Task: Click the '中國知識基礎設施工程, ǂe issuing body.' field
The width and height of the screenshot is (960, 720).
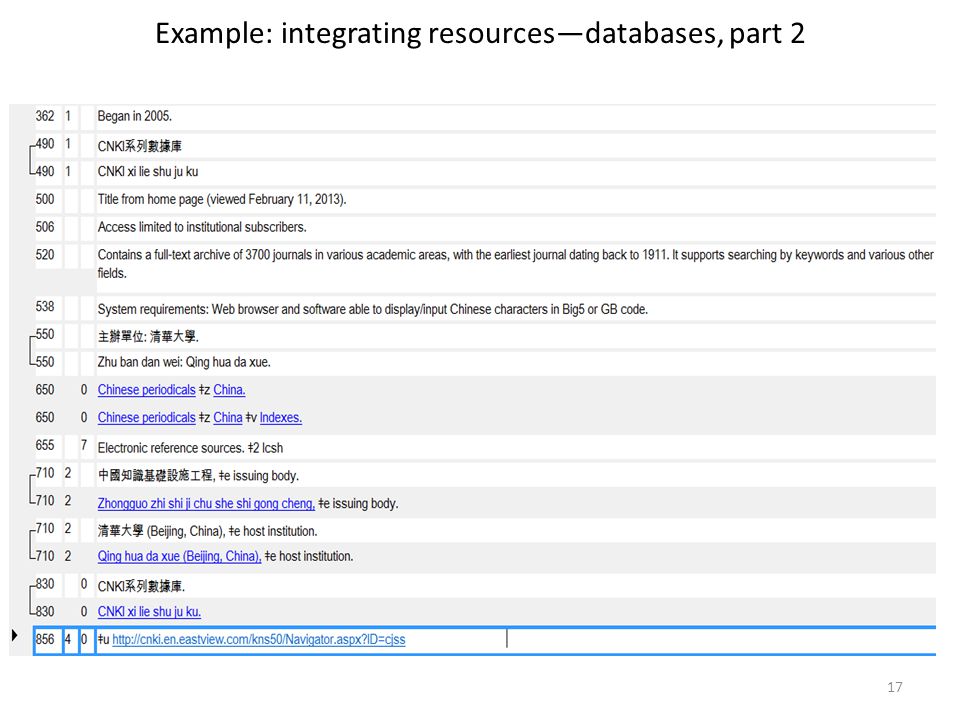Action: coord(198,476)
